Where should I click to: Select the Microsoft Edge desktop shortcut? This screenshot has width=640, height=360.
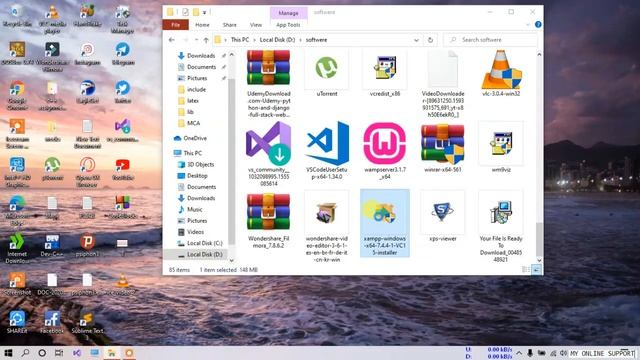pos(17,211)
